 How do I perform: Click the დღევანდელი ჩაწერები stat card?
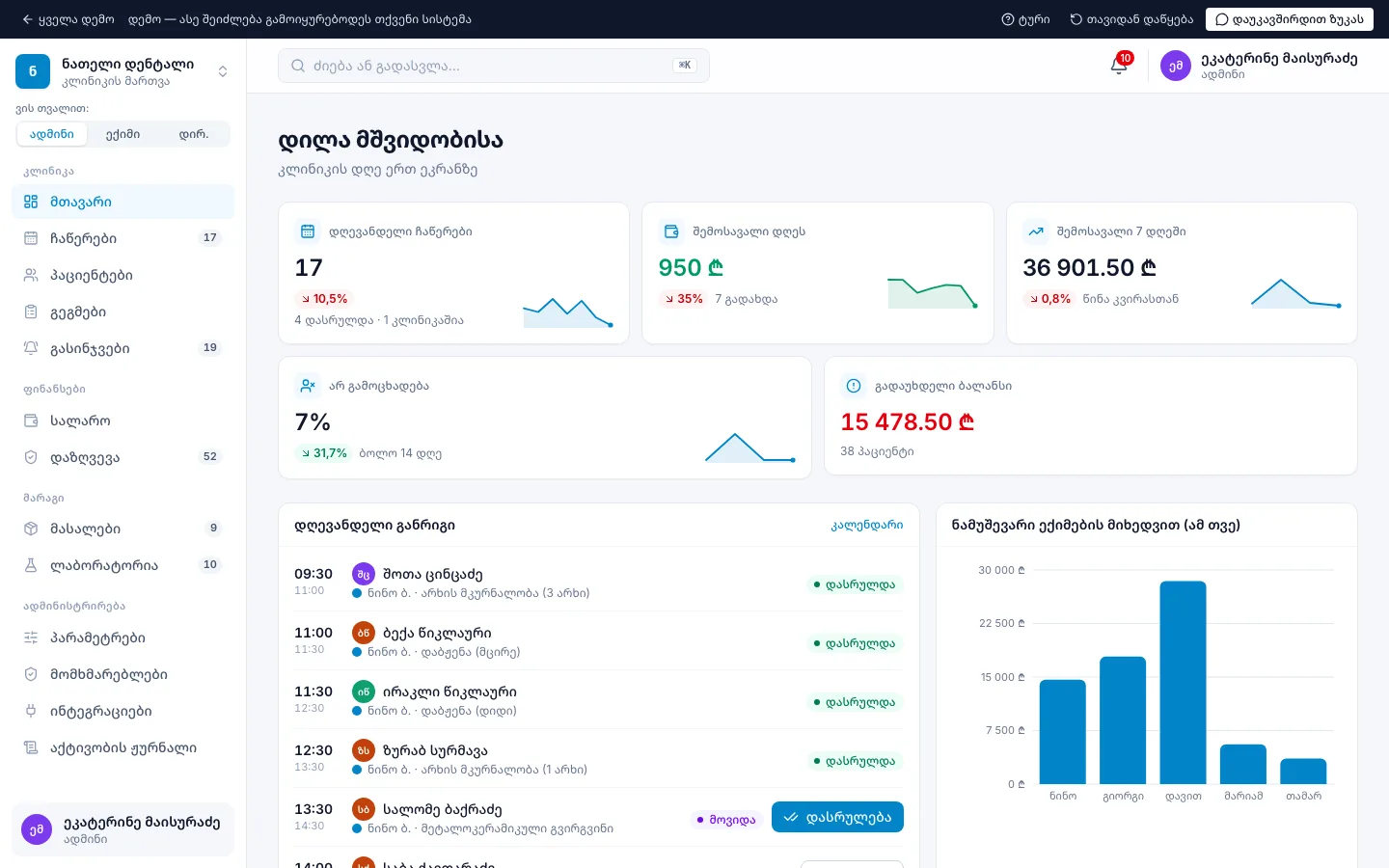[453, 273]
